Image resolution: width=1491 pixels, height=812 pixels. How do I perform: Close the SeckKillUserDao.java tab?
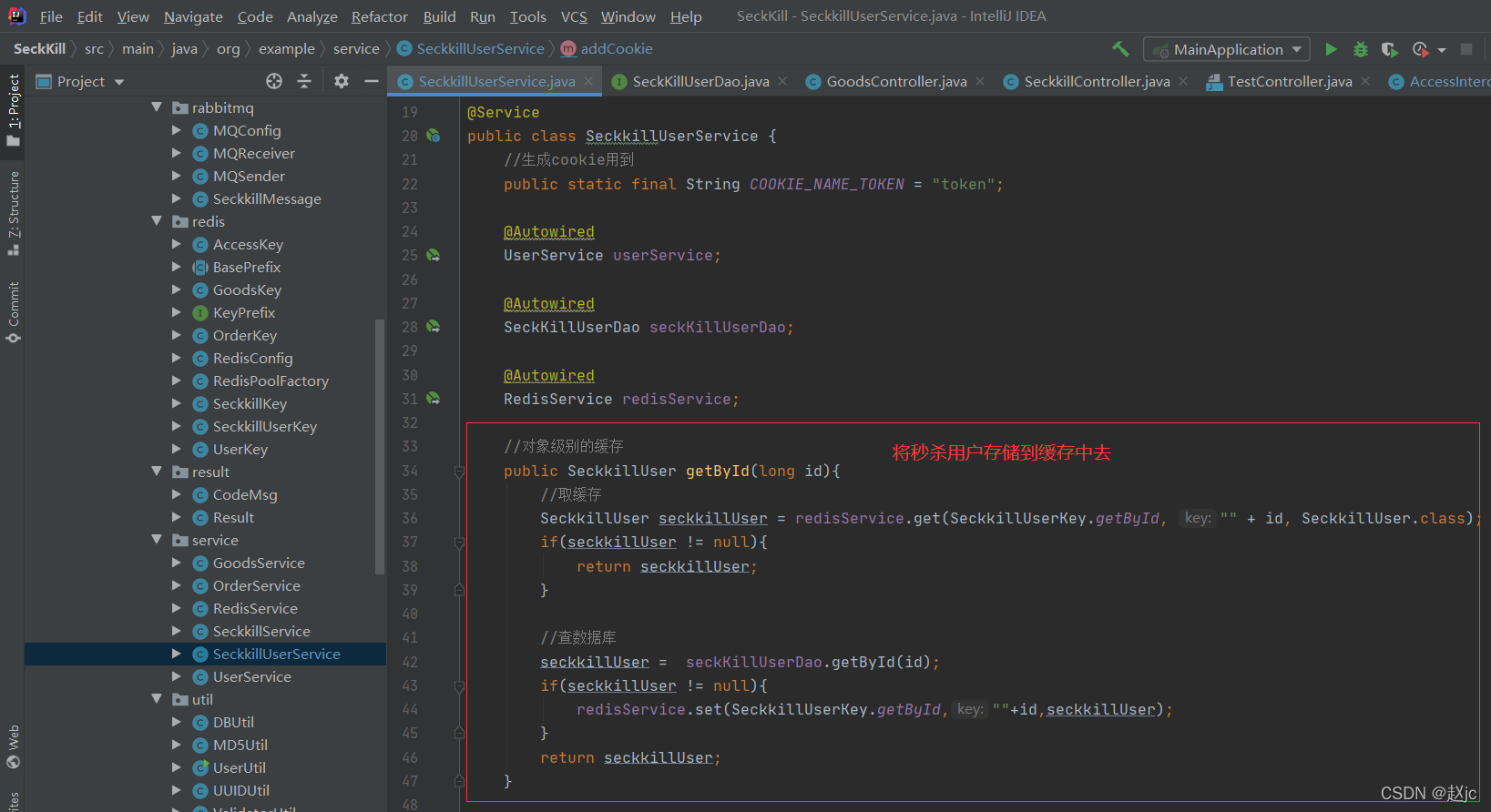pyautogui.click(x=783, y=81)
